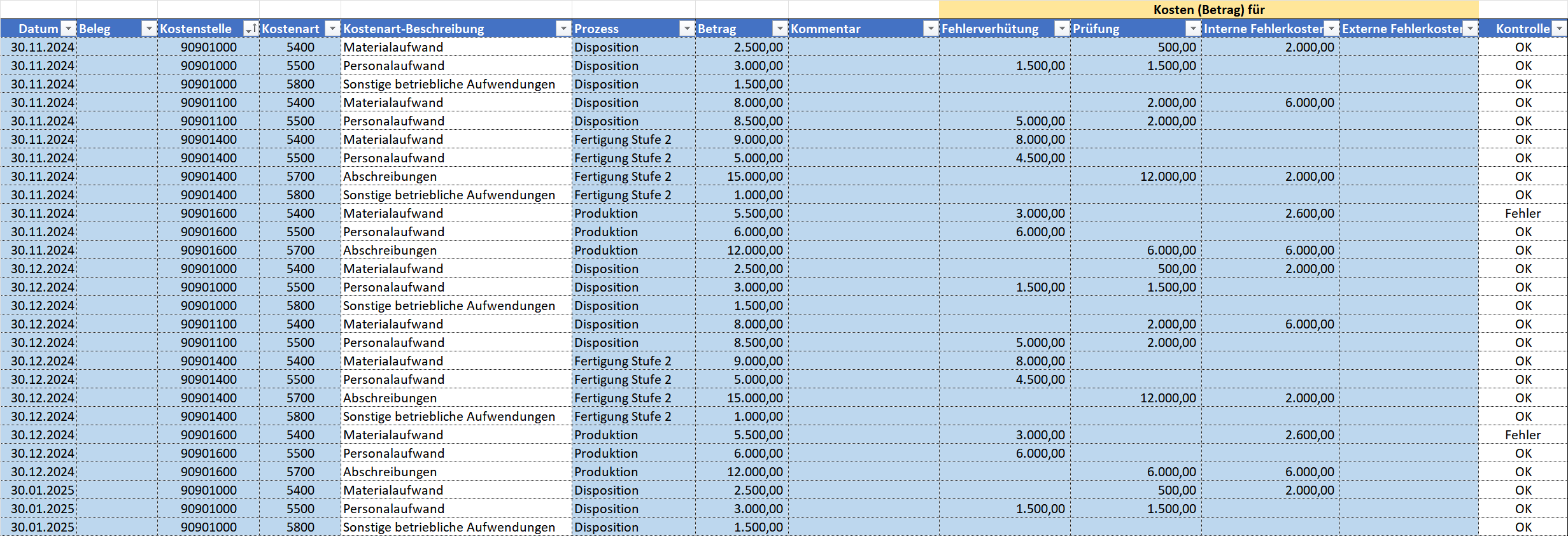Viewport: 1568px width, 536px height.
Task: Select the Kostenart-Beschreibung header cell
Action: [456, 29]
